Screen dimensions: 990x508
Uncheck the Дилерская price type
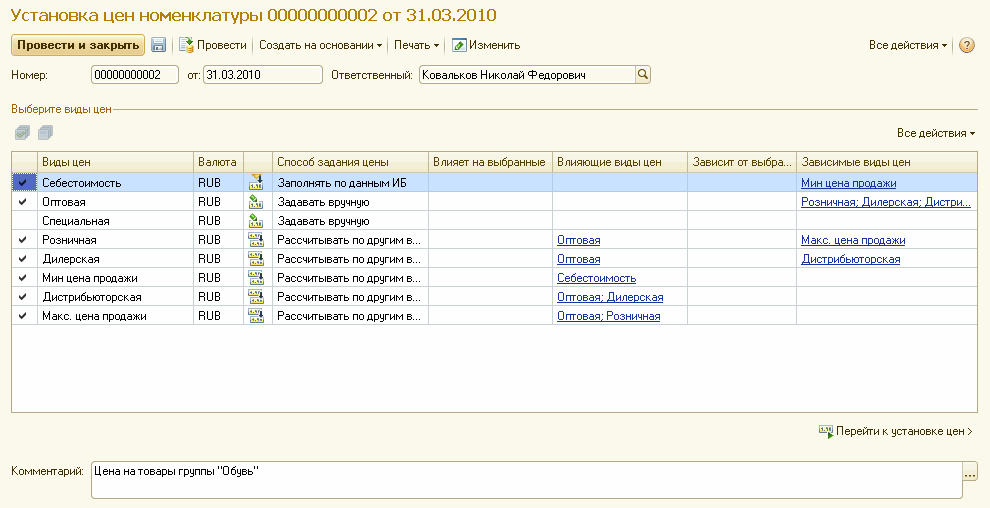(23, 259)
